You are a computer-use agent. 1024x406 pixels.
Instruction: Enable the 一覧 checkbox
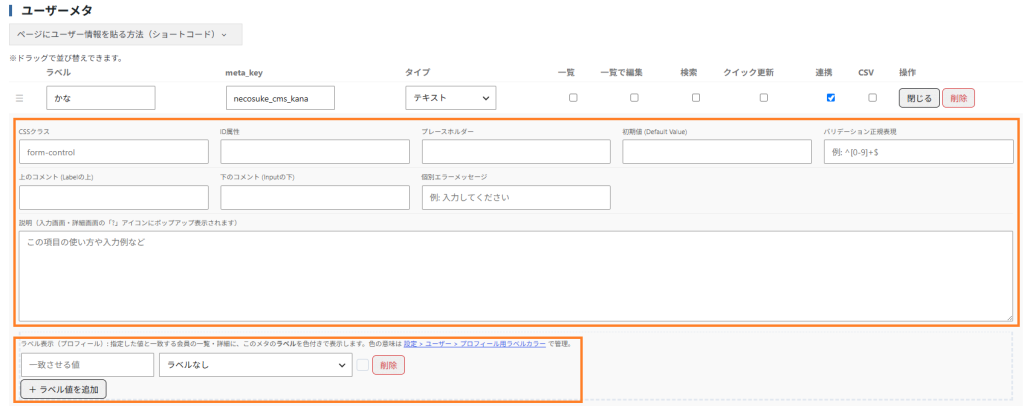point(573,98)
